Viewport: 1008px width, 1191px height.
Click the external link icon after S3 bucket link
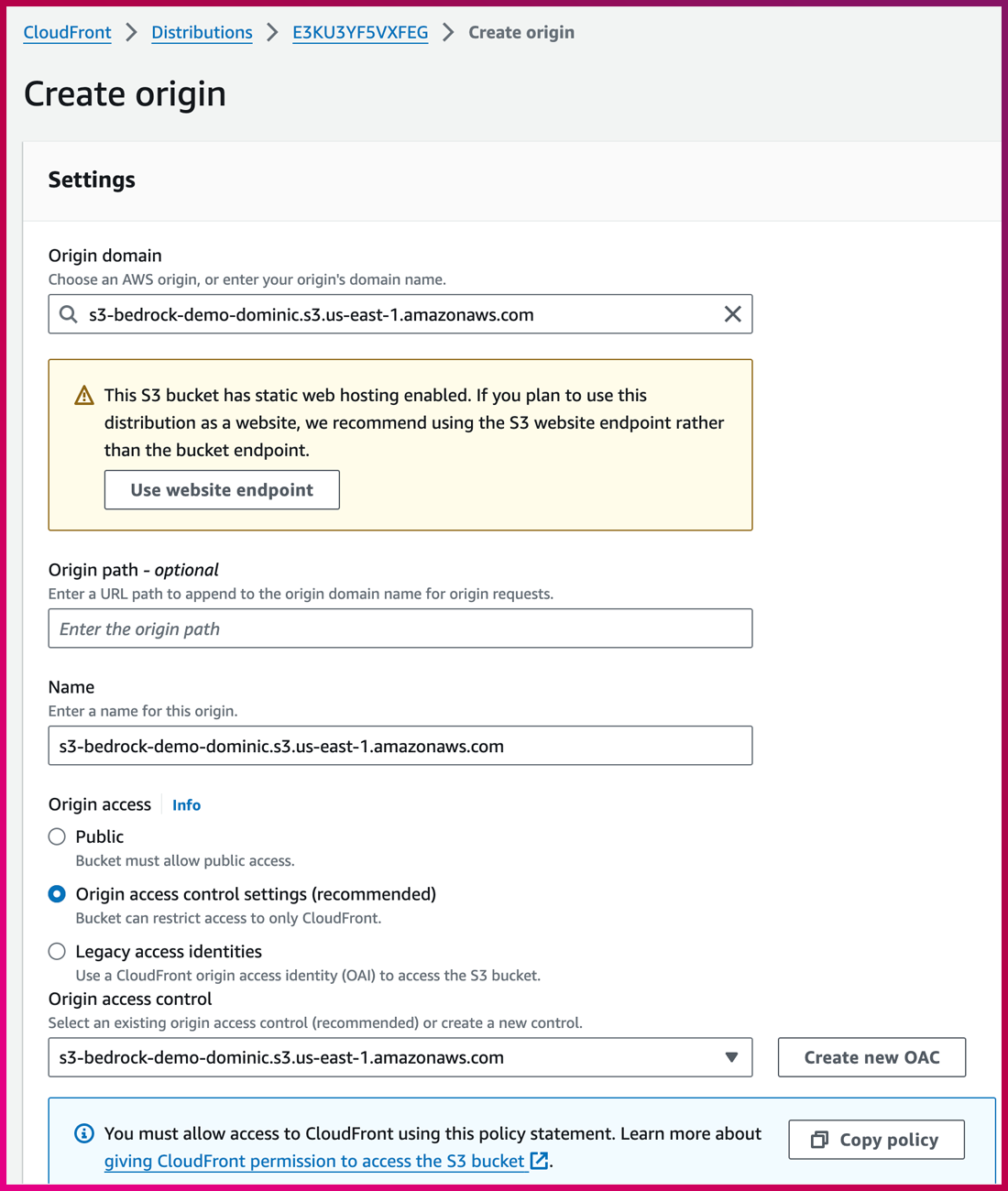click(x=540, y=1161)
